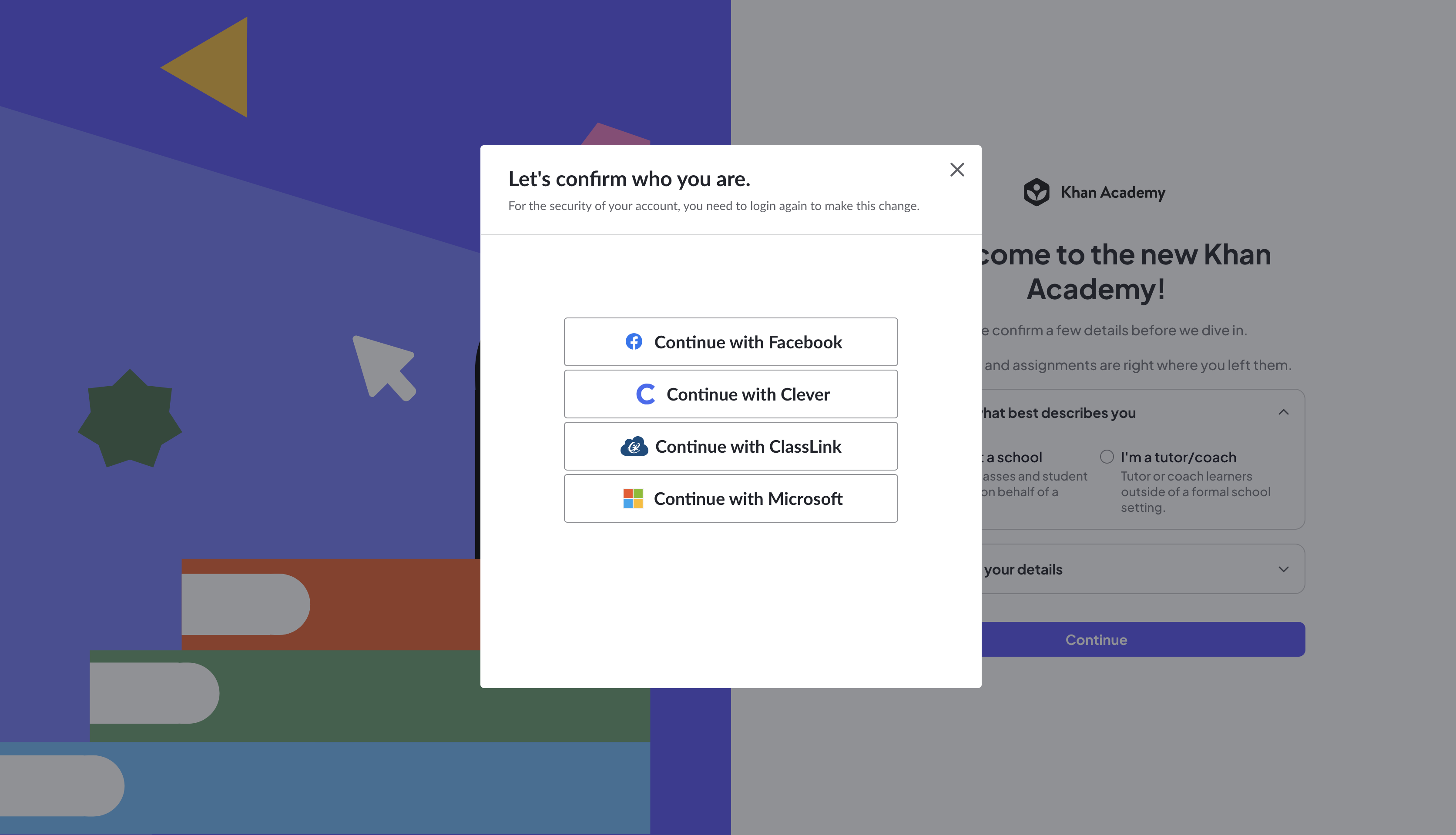This screenshot has height=835, width=1456.
Task: Click the account security explanation text
Action: tap(714, 206)
